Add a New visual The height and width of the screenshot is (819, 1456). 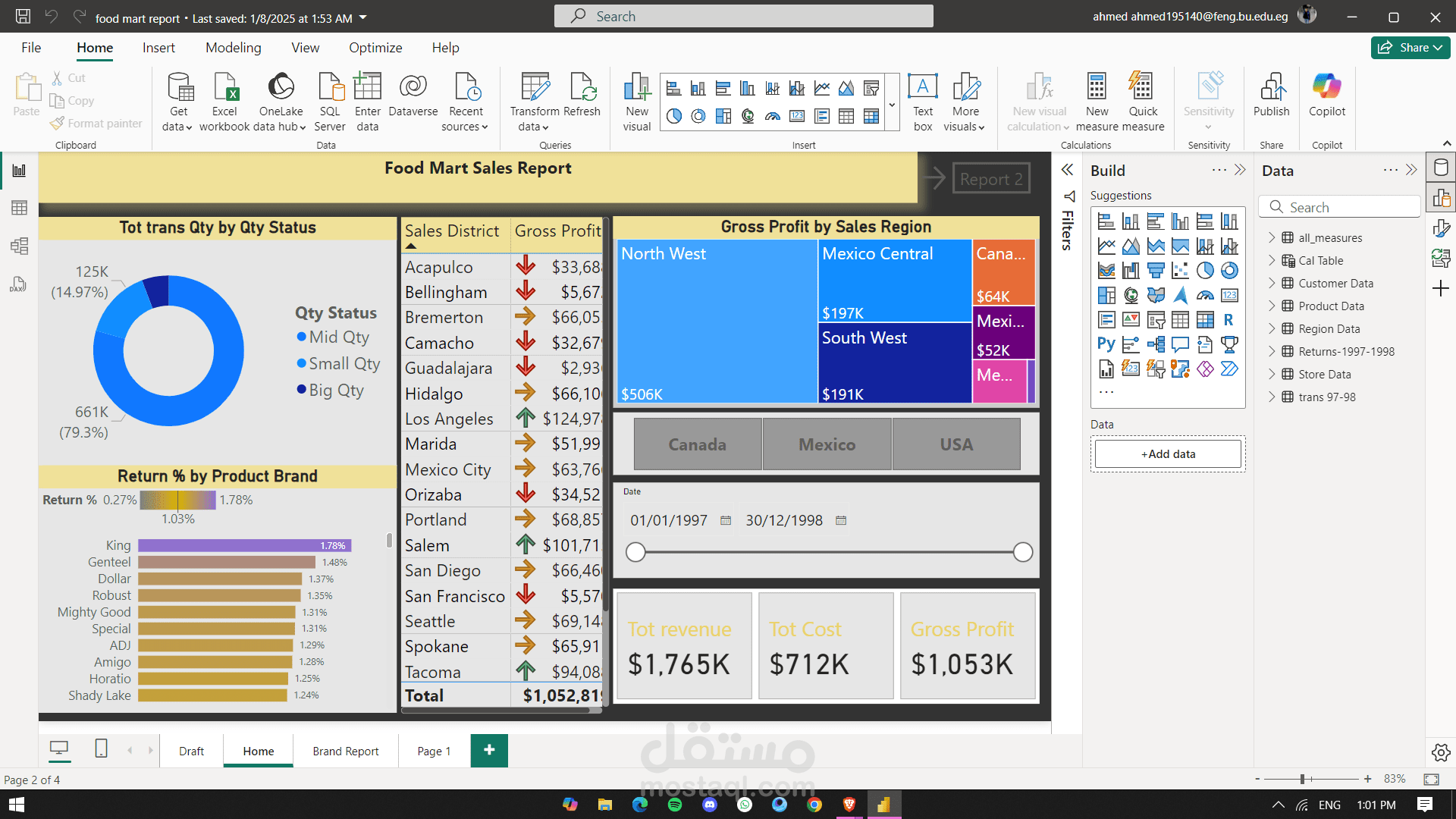point(637,102)
